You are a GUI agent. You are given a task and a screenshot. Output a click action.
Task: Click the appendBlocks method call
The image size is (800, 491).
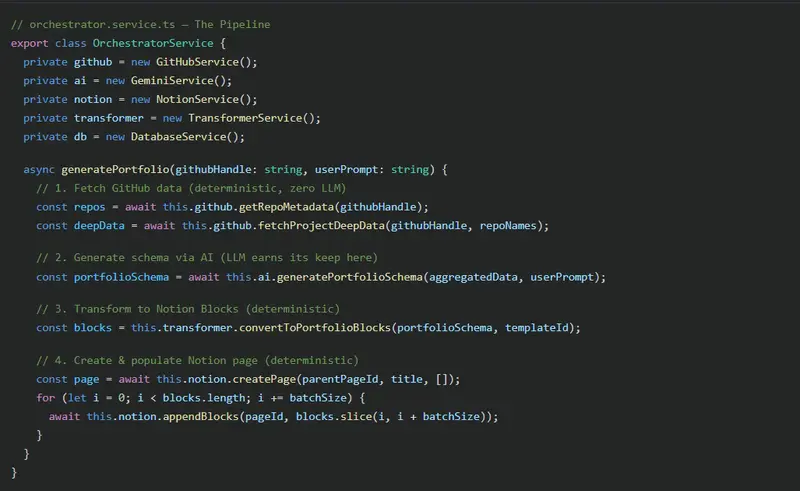pos(201,416)
